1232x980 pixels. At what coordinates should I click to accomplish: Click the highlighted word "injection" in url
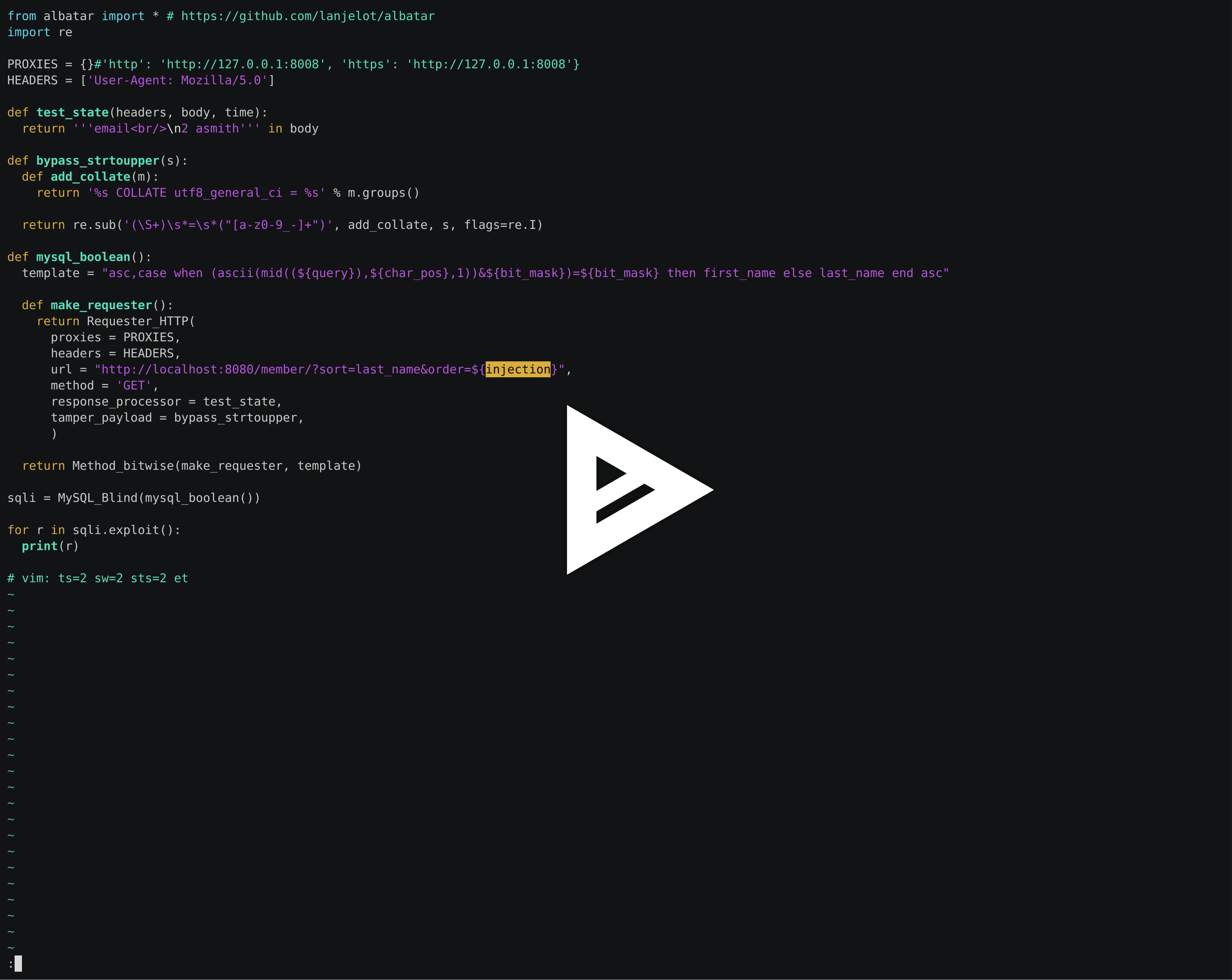coord(518,369)
